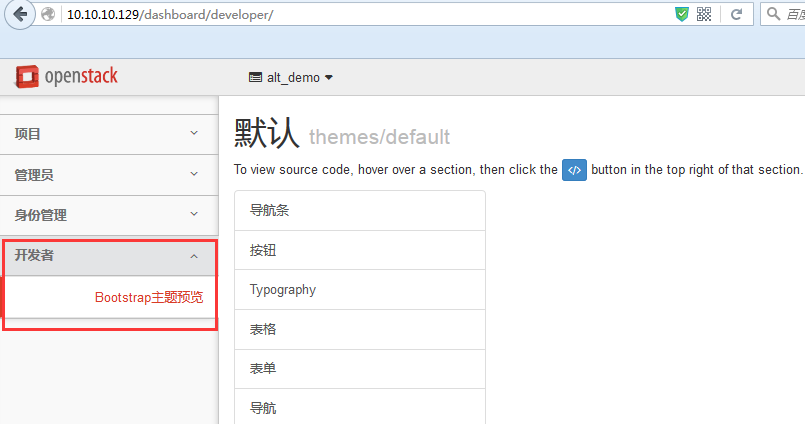
Task: Collapse the 开发者 sidebar panel
Action: tap(110, 256)
